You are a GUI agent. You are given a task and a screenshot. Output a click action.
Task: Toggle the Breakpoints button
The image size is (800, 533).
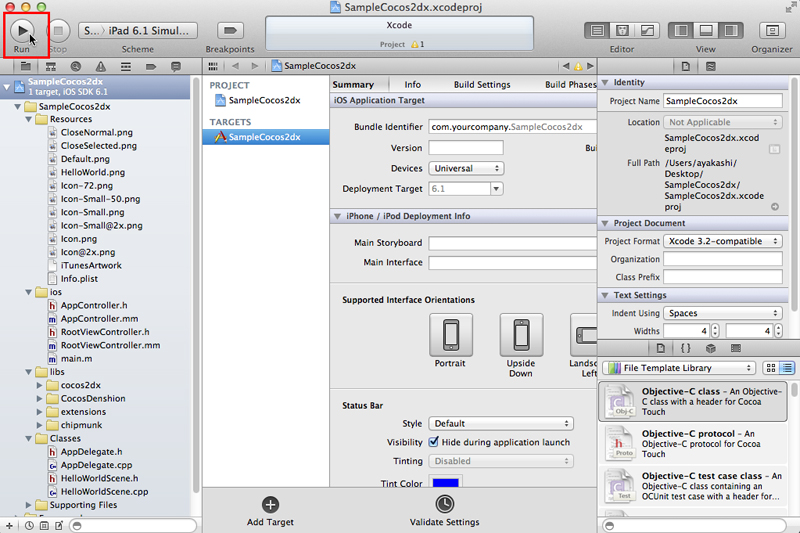pyautogui.click(x=230, y=31)
